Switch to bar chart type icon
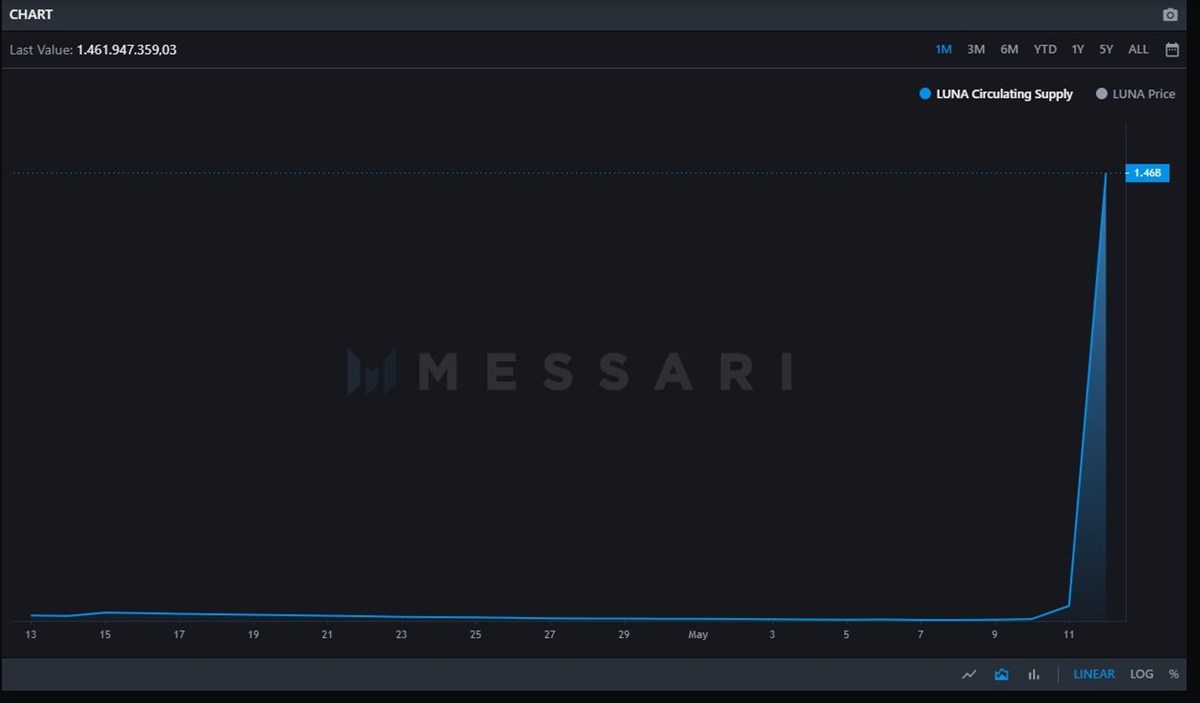The image size is (1200, 703). tap(1034, 674)
